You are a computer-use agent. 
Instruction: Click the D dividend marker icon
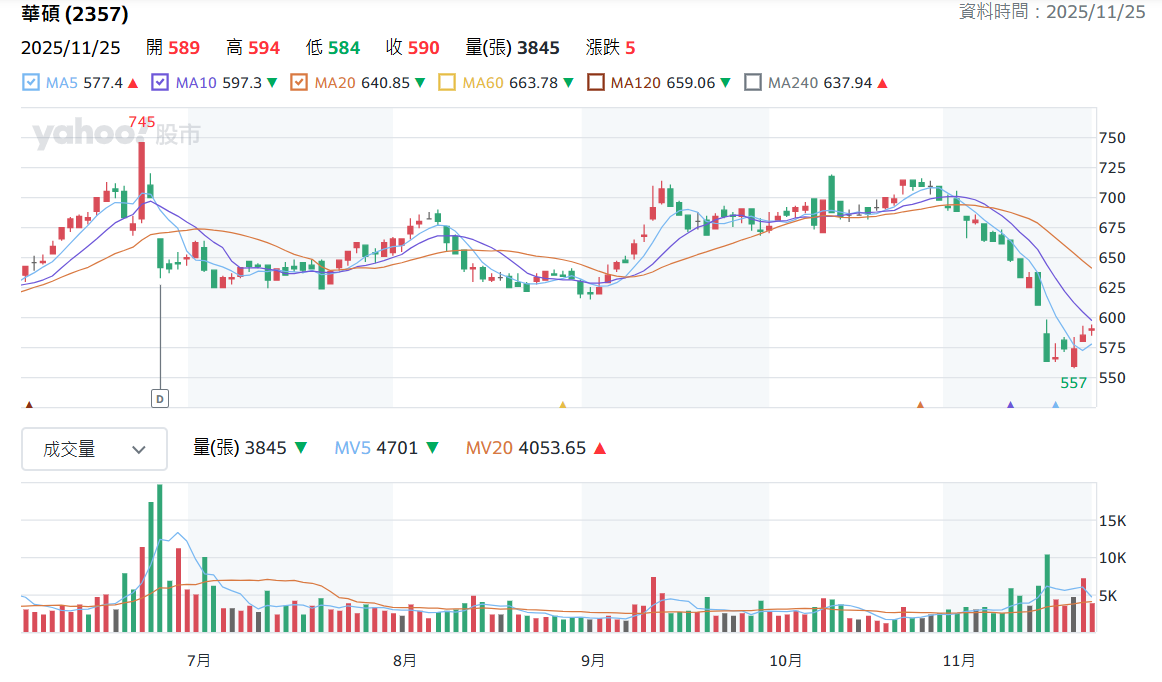pyautogui.click(x=160, y=399)
